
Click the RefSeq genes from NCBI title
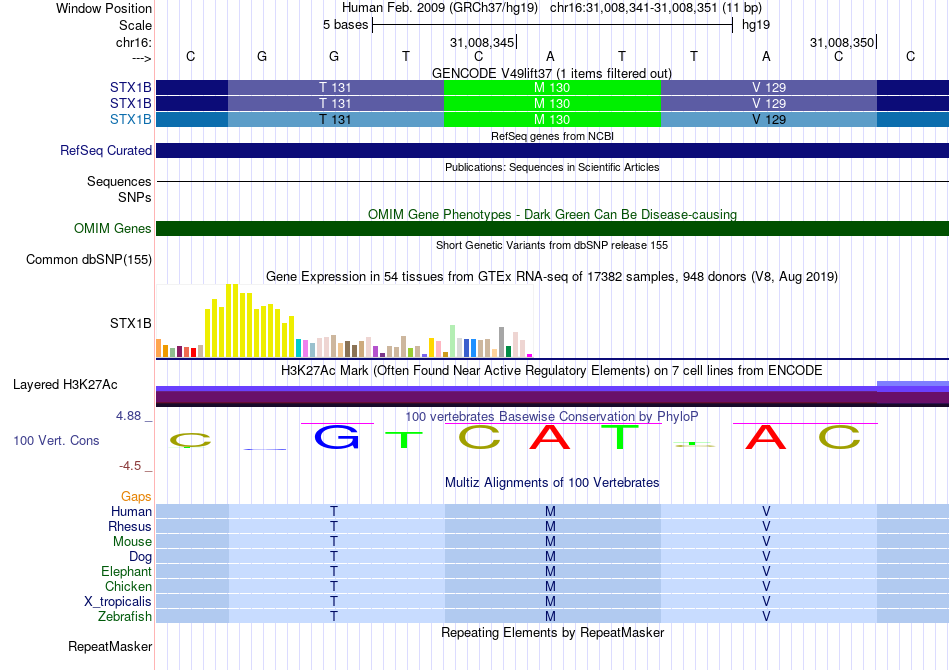tap(552, 136)
